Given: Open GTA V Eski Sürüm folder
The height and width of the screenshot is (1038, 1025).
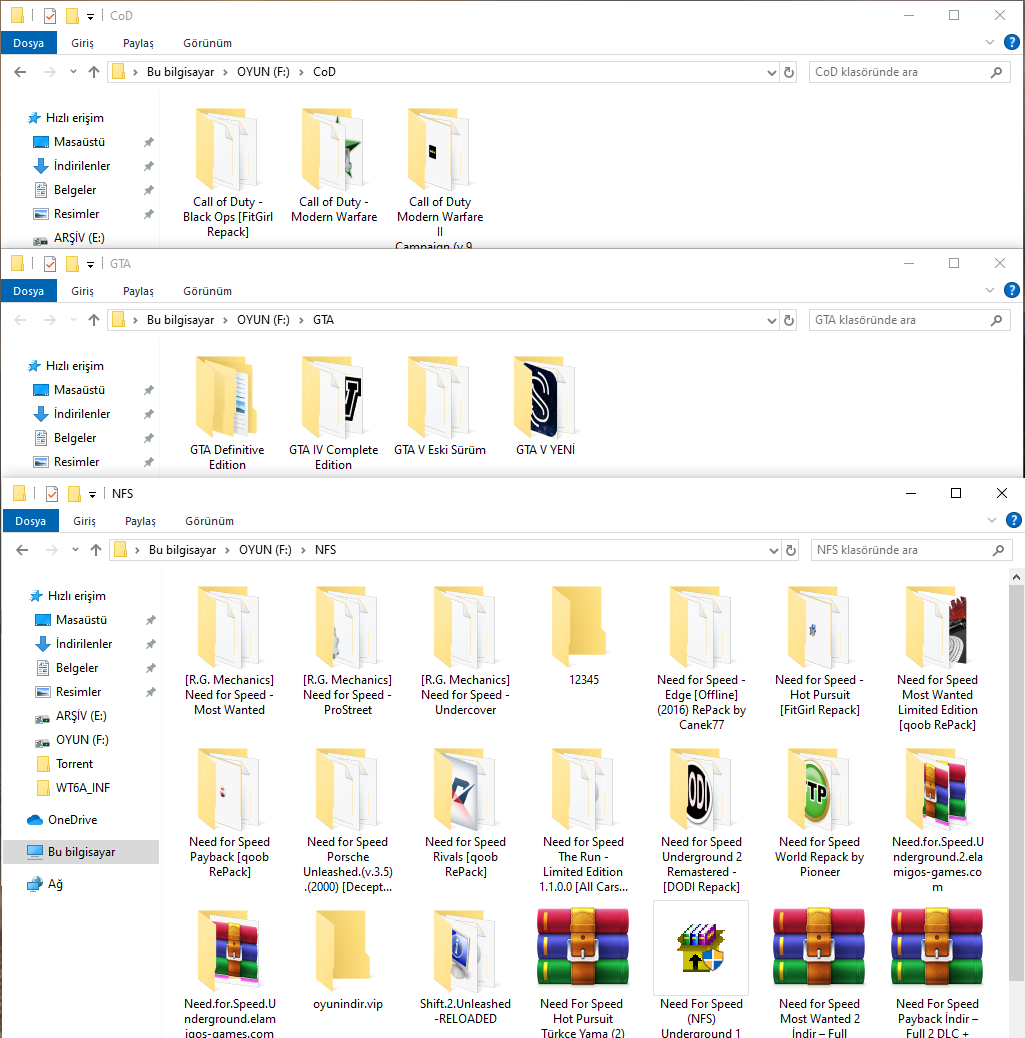Looking at the screenshot, I should (440, 406).
